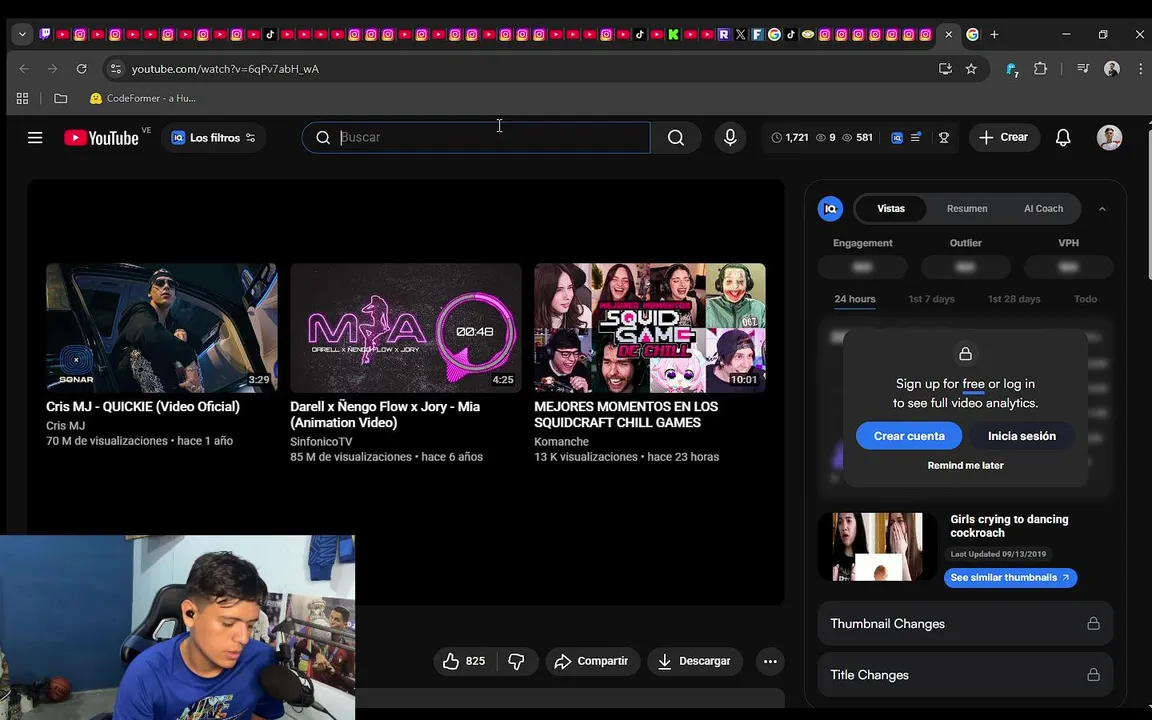The width and height of the screenshot is (1152, 720).
Task: Open the Chrome three-dot menu
Action: 1140,68
